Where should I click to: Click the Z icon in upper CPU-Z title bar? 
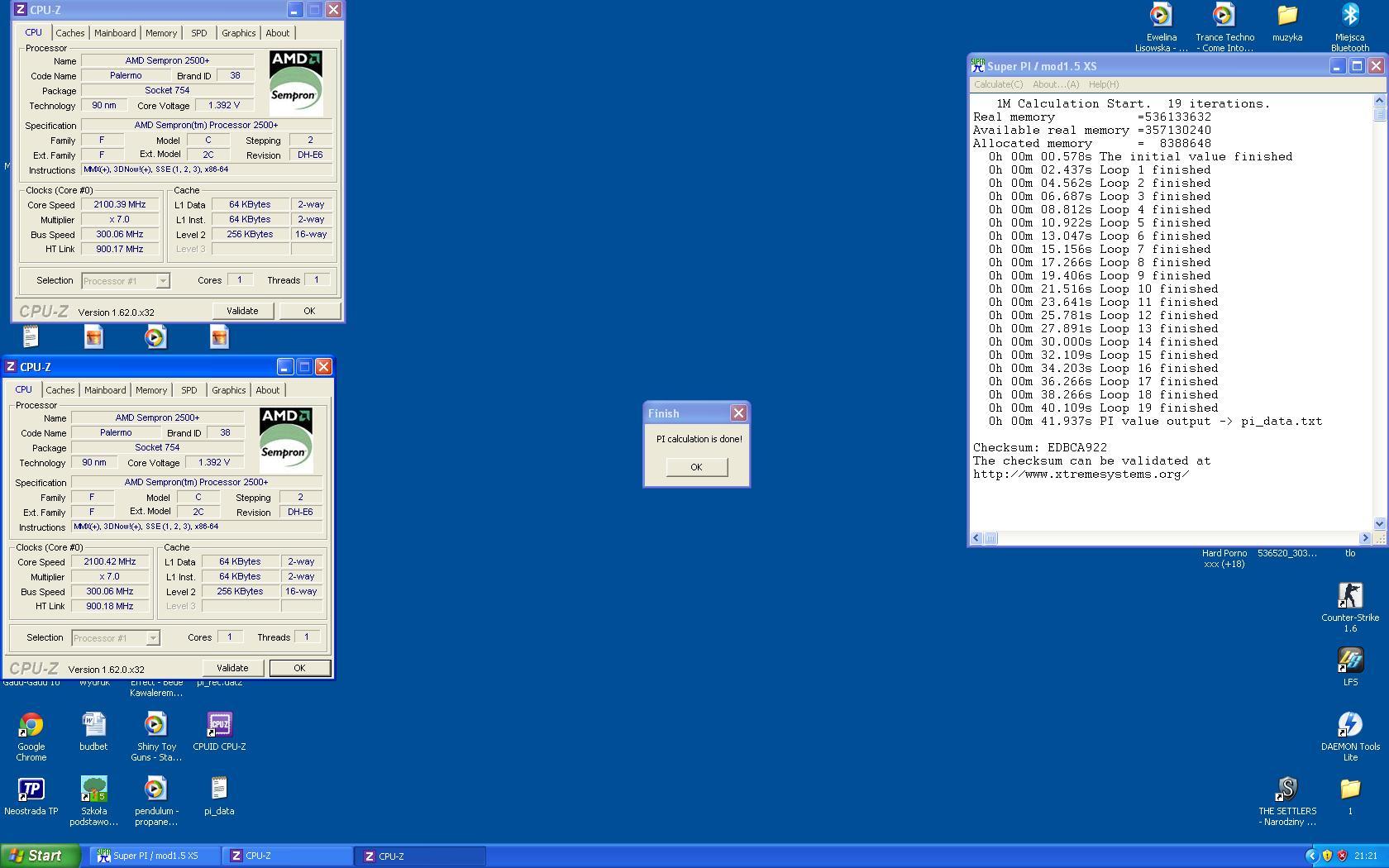pyautogui.click(x=21, y=10)
